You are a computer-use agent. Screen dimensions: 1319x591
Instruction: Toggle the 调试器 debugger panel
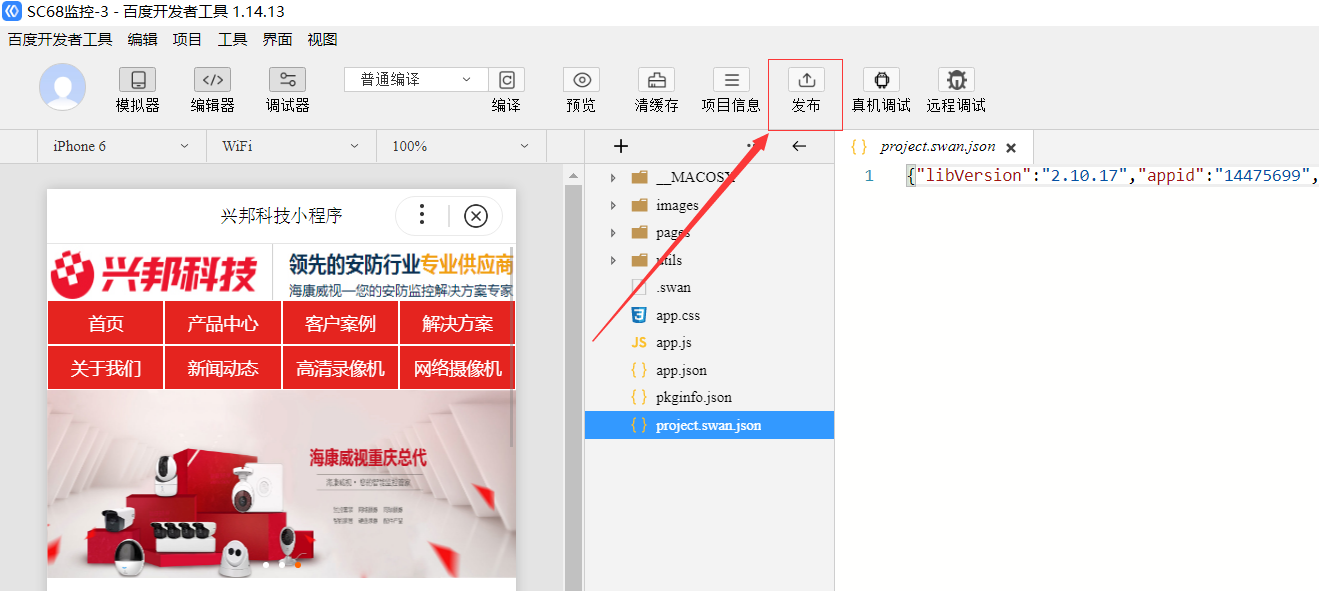coord(287,80)
